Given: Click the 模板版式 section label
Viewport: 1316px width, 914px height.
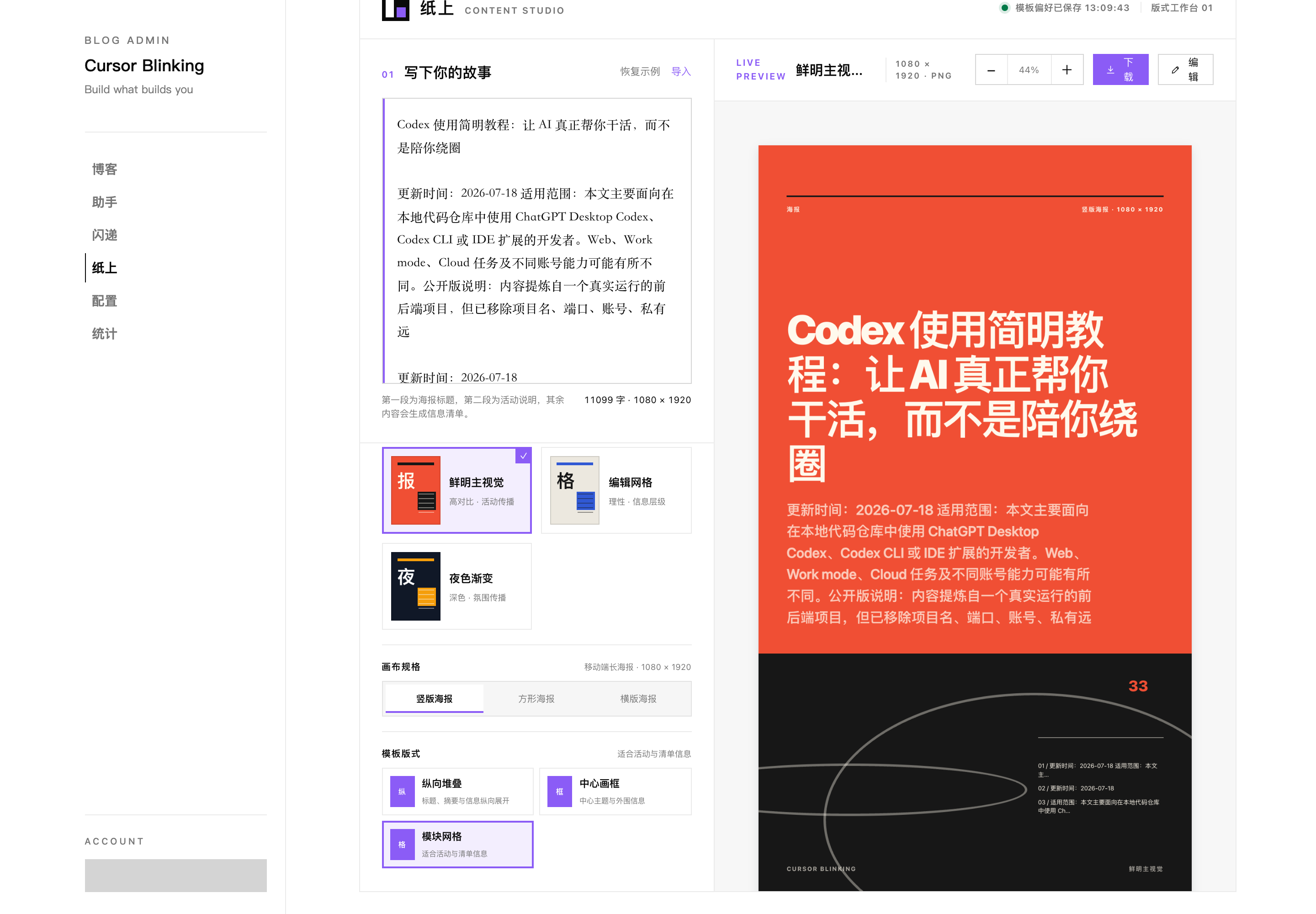Looking at the screenshot, I should tap(401, 754).
